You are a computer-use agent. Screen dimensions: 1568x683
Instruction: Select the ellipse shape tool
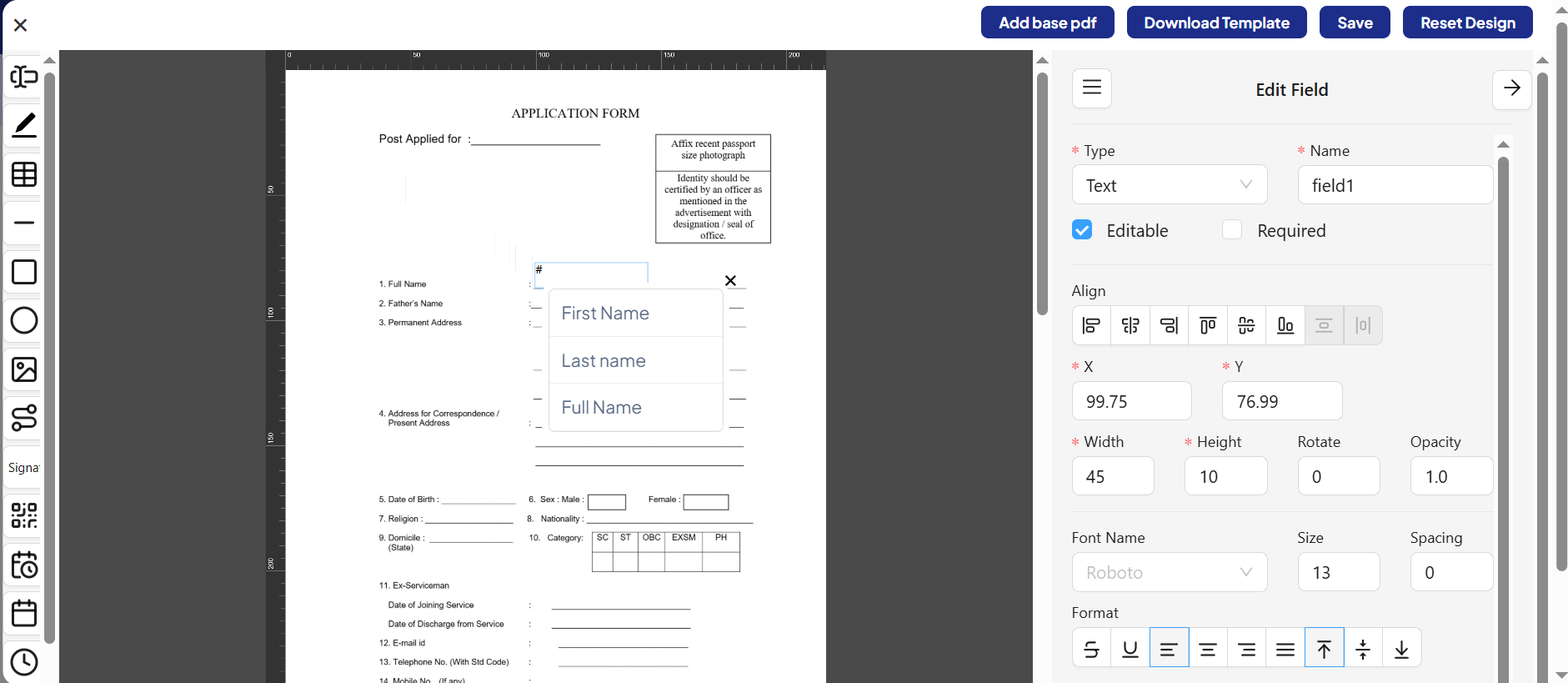(x=23, y=320)
